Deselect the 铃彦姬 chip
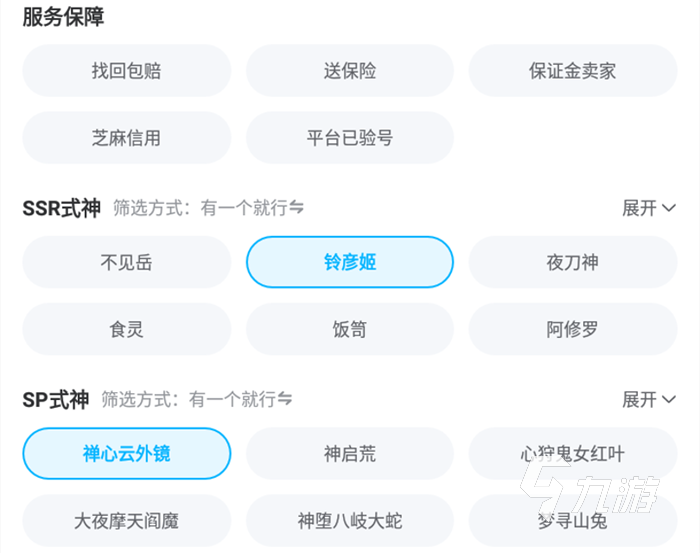This screenshot has height=553, width=700. (349, 263)
